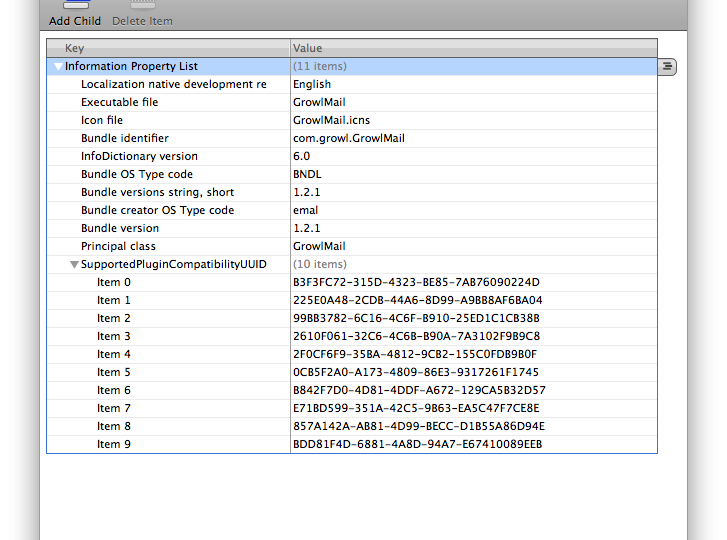The height and width of the screenshot is (540, 727).
Task: Select the Principal class key
Action: coord(118,246)
